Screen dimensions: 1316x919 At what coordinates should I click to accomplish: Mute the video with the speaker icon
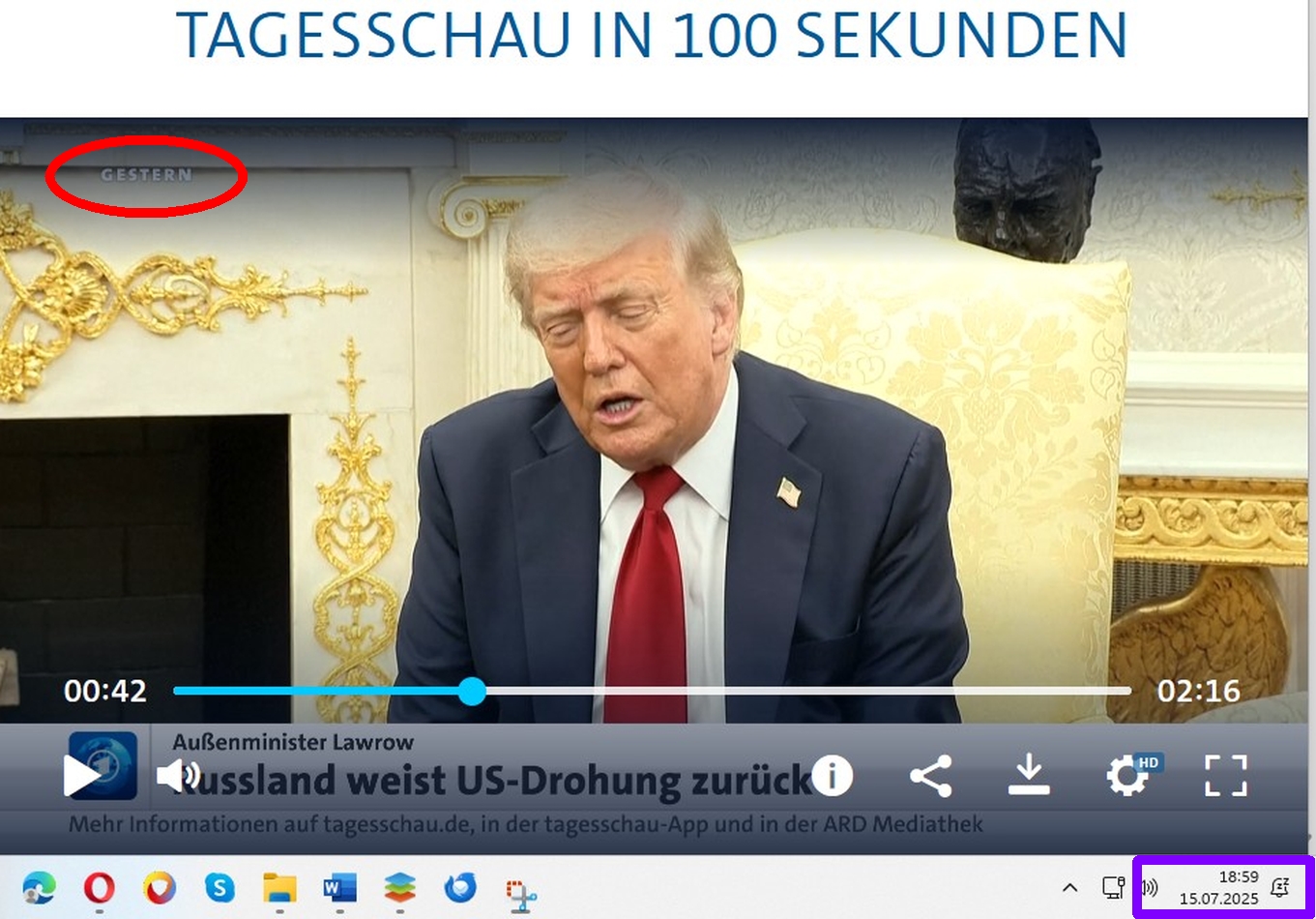click(178, 776)
